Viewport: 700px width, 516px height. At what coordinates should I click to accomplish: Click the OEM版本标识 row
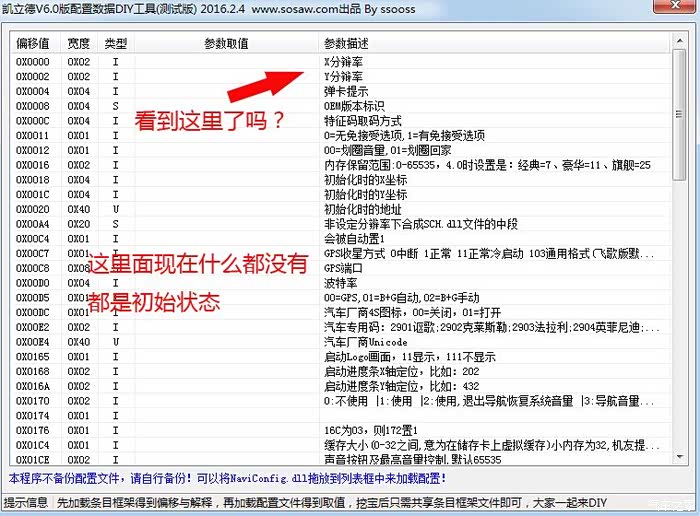[x=353, y=106]
